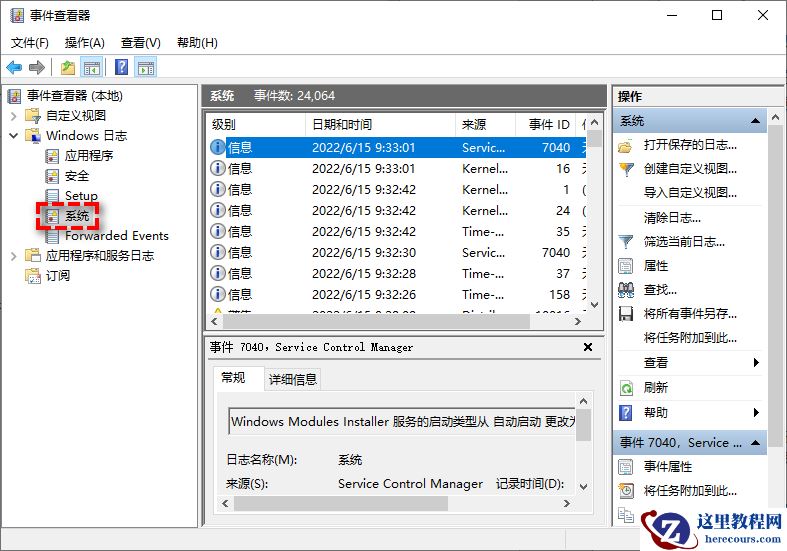Sort by the 来源 column header
Screen dimensions: 787x551
[485, 124]
